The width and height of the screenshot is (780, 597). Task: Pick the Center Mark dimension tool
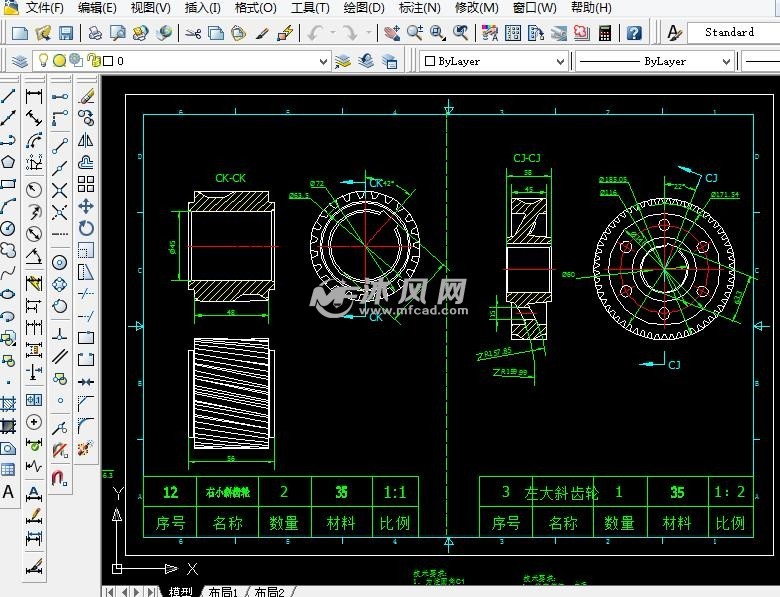pos(34,422)
